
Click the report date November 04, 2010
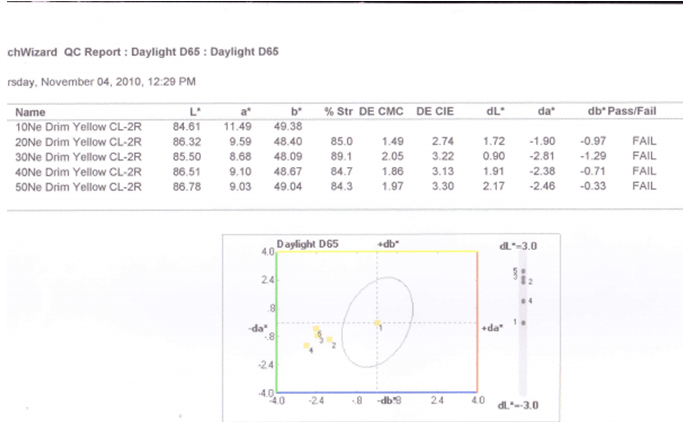point(100,80)
